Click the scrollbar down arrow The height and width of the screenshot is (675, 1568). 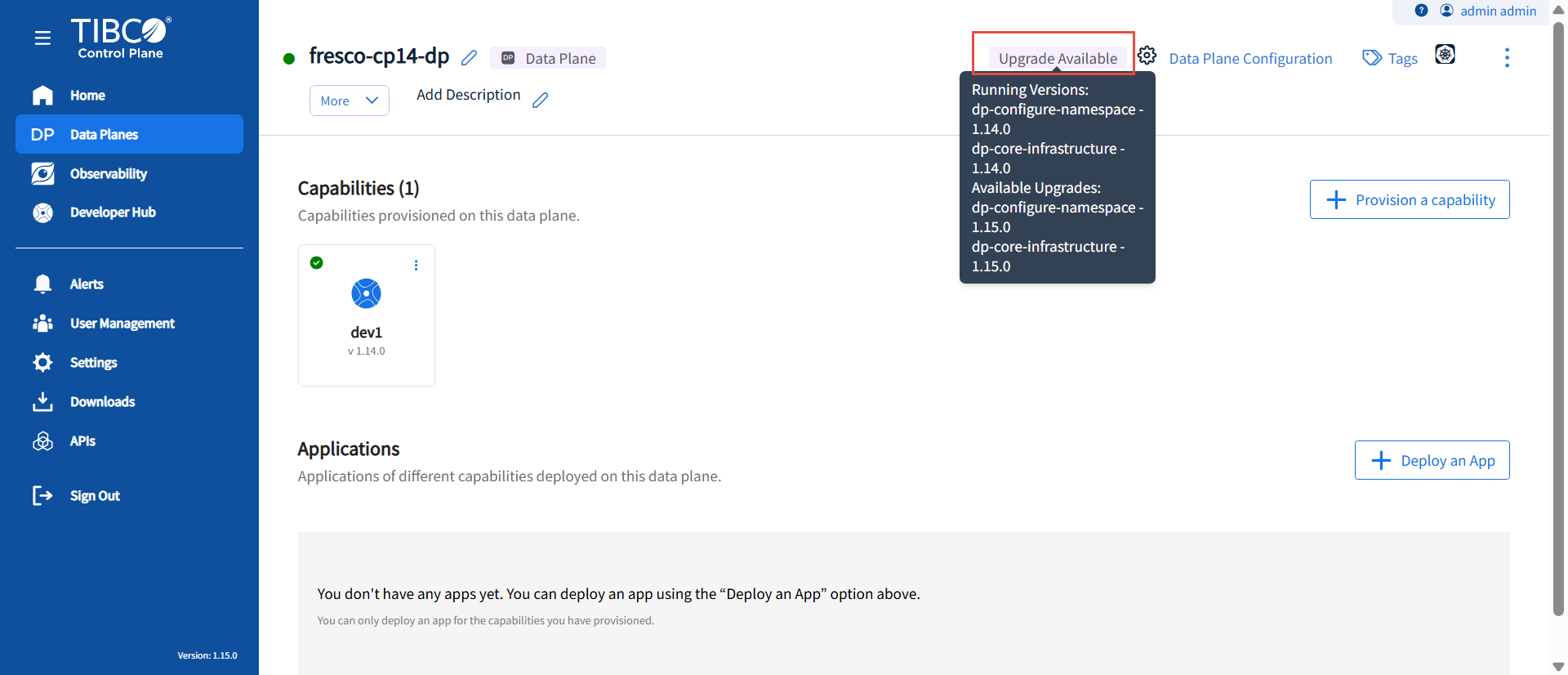click(1558, 666)
